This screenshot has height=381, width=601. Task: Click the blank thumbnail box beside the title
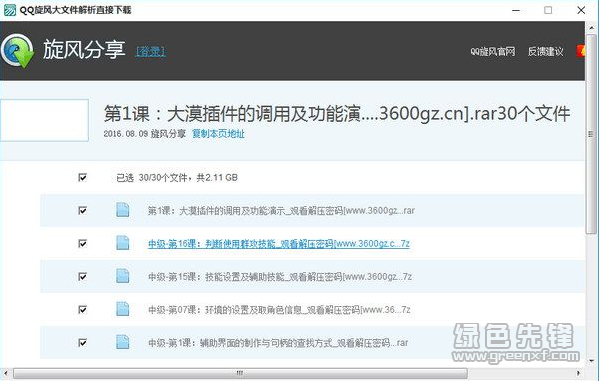click(44, 120)
